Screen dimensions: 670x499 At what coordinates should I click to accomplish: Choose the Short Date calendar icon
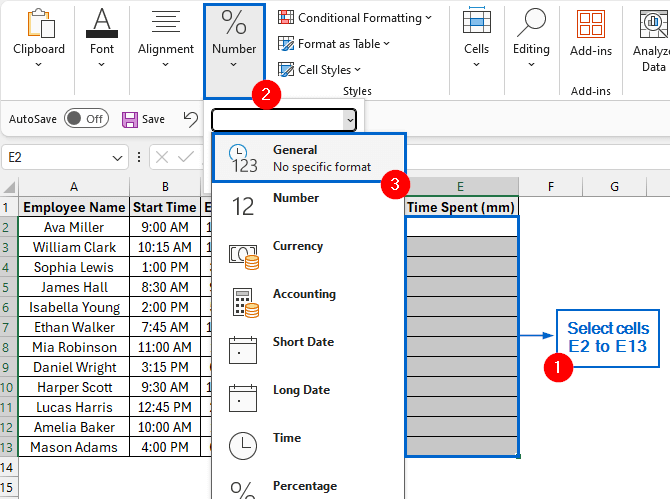[243, 350]
